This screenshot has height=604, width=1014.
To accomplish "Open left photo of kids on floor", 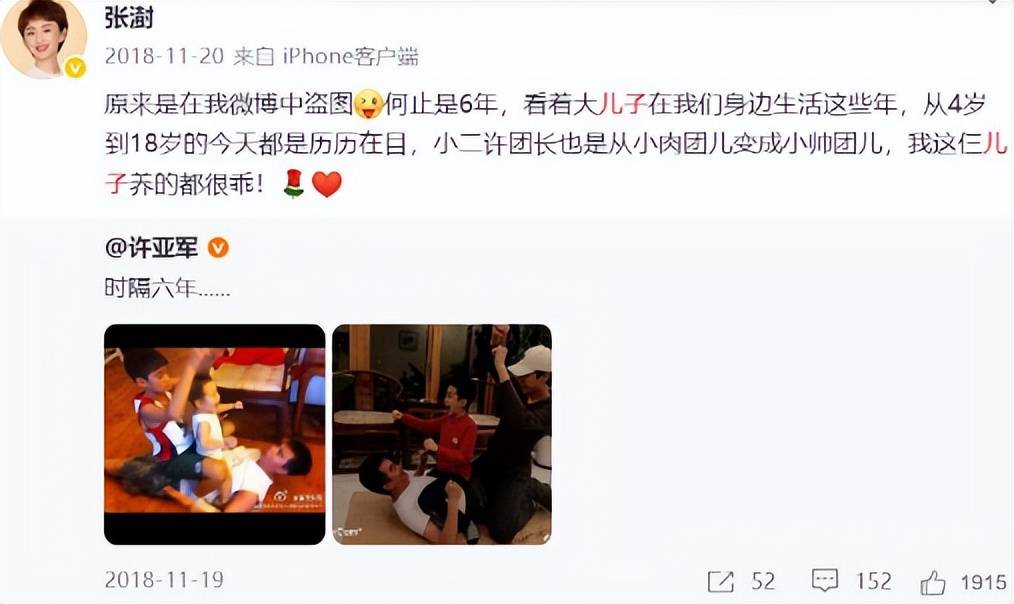I will 215,434.
